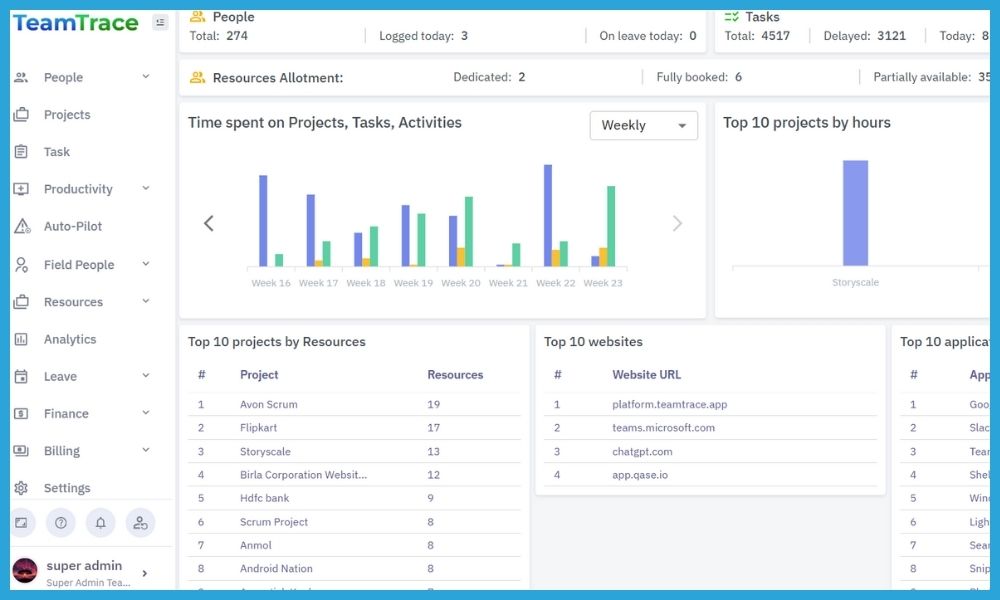Click the tall blue Week 22 bar
This screenshot has height=600, width=1000.
coord(548,216)
